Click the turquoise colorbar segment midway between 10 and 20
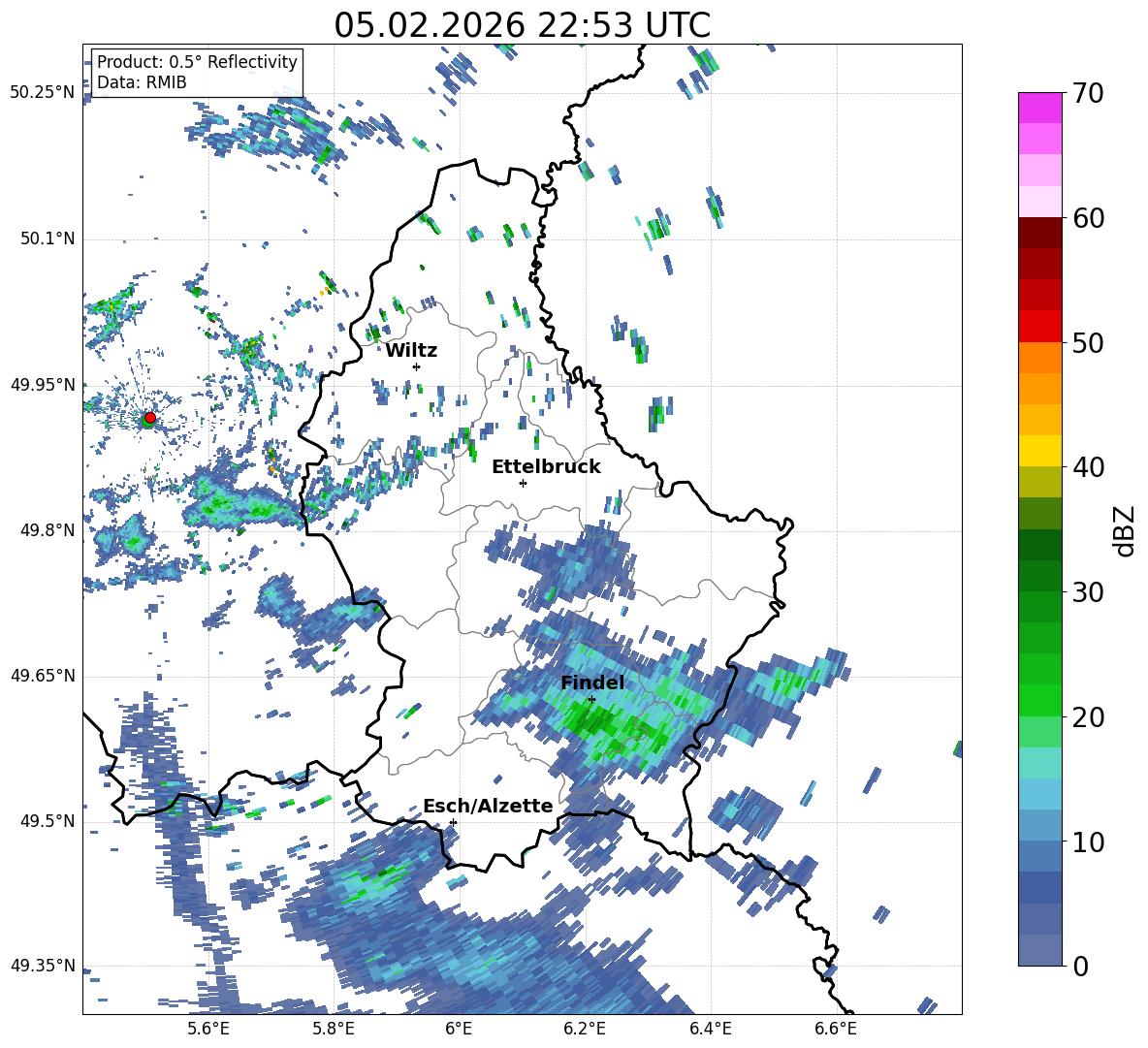Image resolution: width=1148 pixels, height=1048 pixels. pyautogui.click(x=1039, y=763)
